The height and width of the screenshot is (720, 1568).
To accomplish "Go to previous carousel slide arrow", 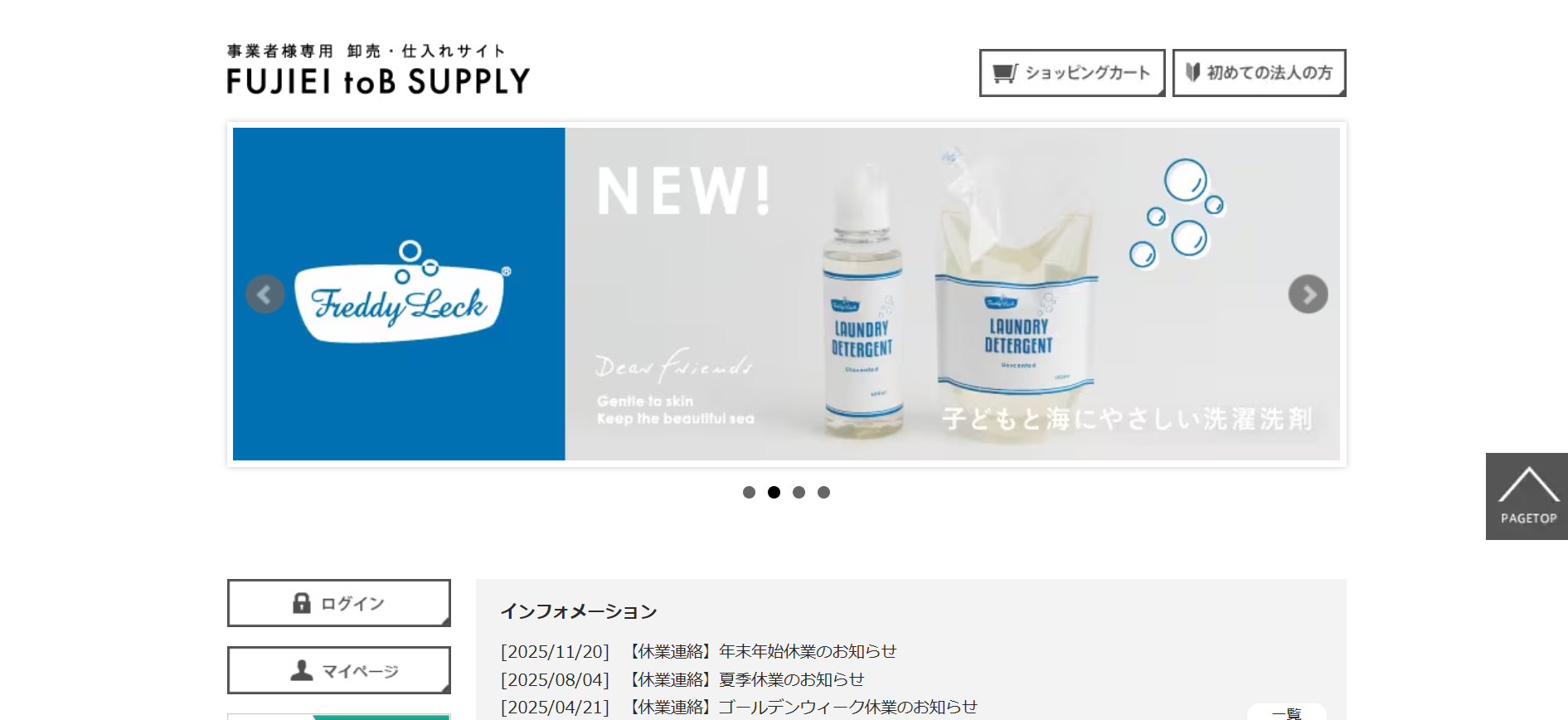I will pyautogui.click(x=265, y=294).
